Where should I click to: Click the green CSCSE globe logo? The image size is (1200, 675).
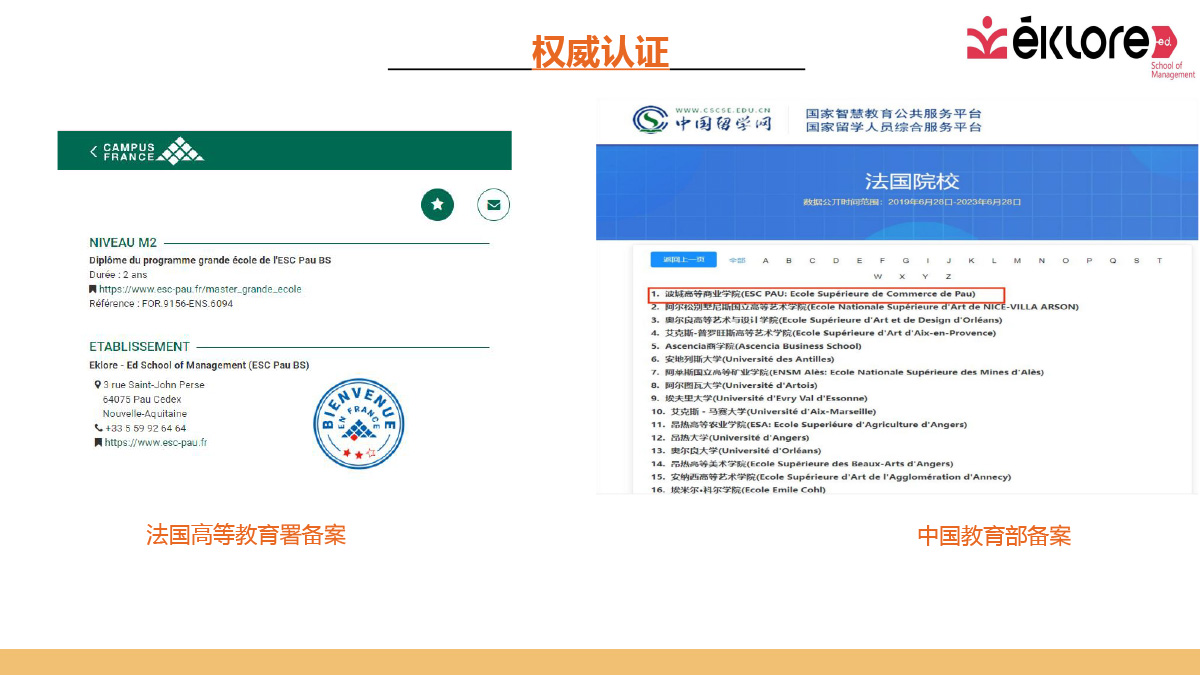(650, 121)
